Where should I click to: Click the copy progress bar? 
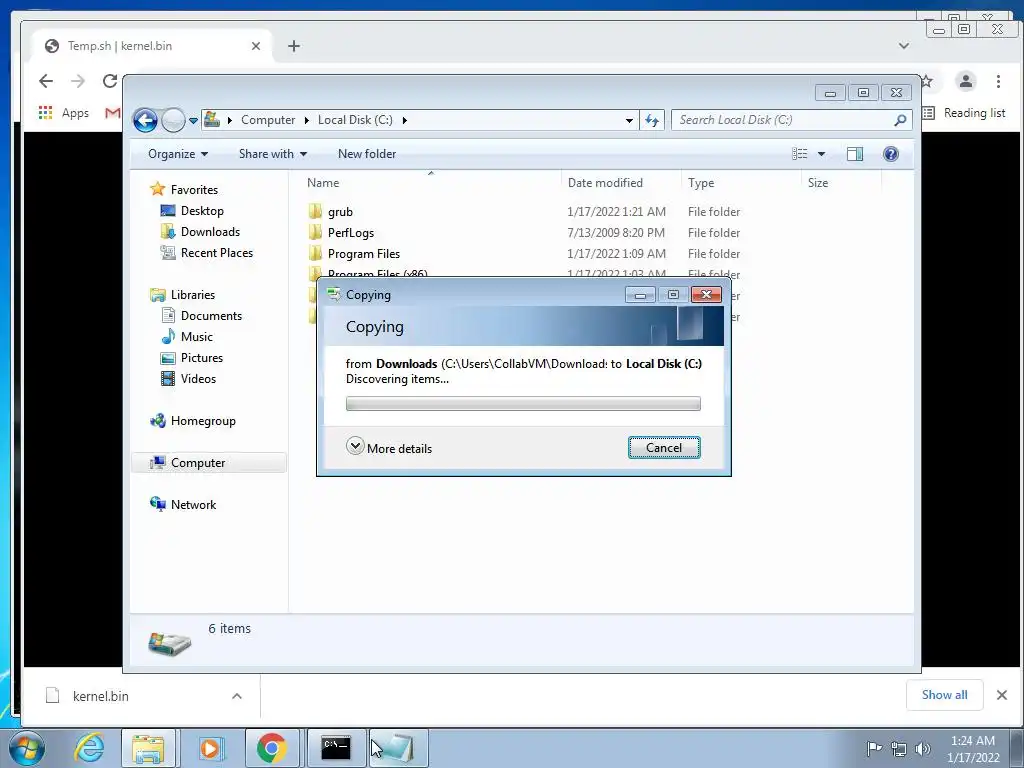point(523,404)
